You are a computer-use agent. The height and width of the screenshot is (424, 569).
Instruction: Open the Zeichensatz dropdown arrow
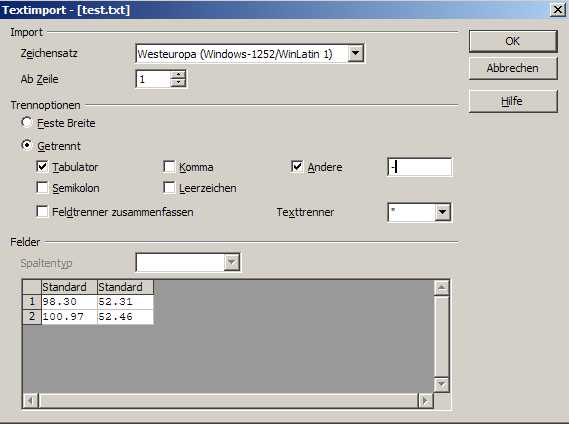(356, 53)
